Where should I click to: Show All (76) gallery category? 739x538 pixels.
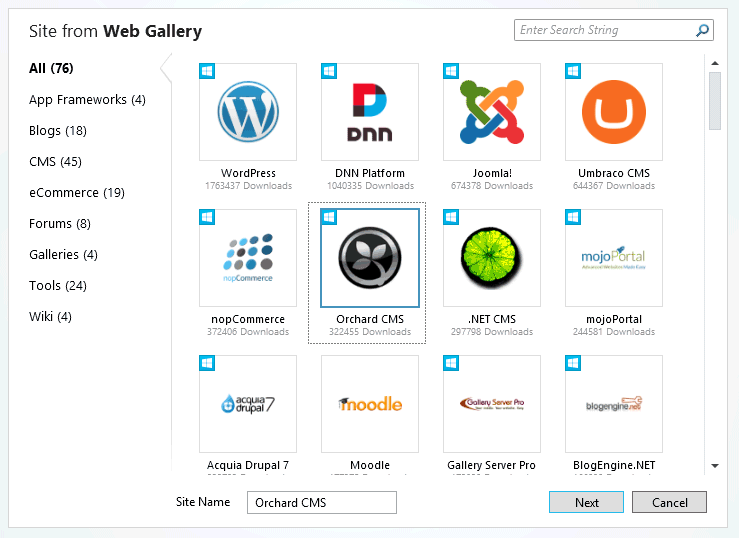pyautogui.click(x=51, y=68)
